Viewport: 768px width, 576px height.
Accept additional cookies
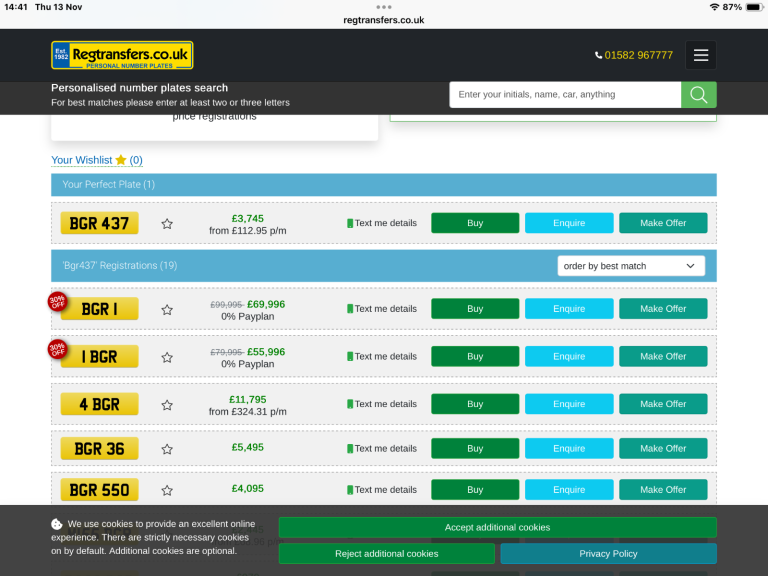(497, 527)
